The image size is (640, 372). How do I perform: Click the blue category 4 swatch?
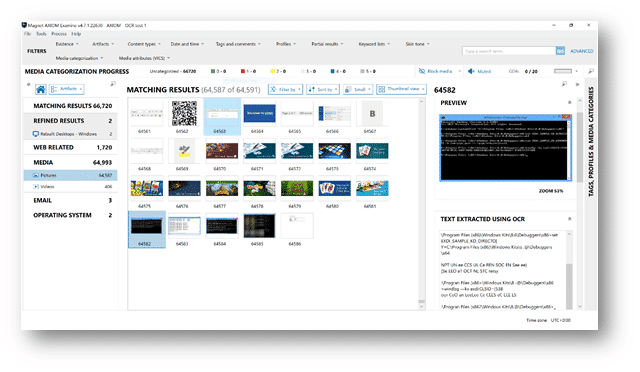[333, 71]
